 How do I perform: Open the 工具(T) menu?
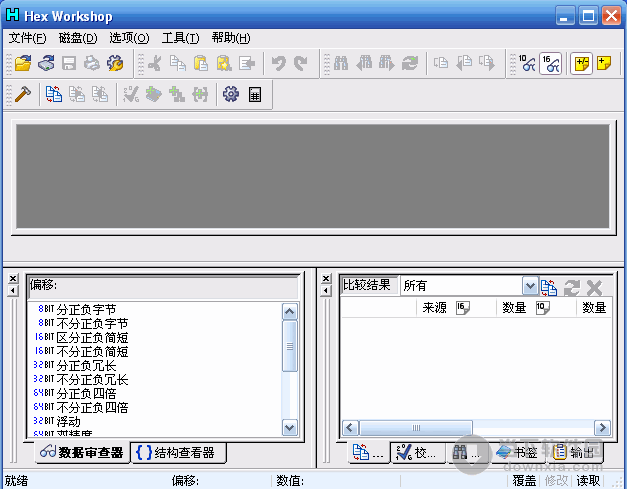pos(180,38)
